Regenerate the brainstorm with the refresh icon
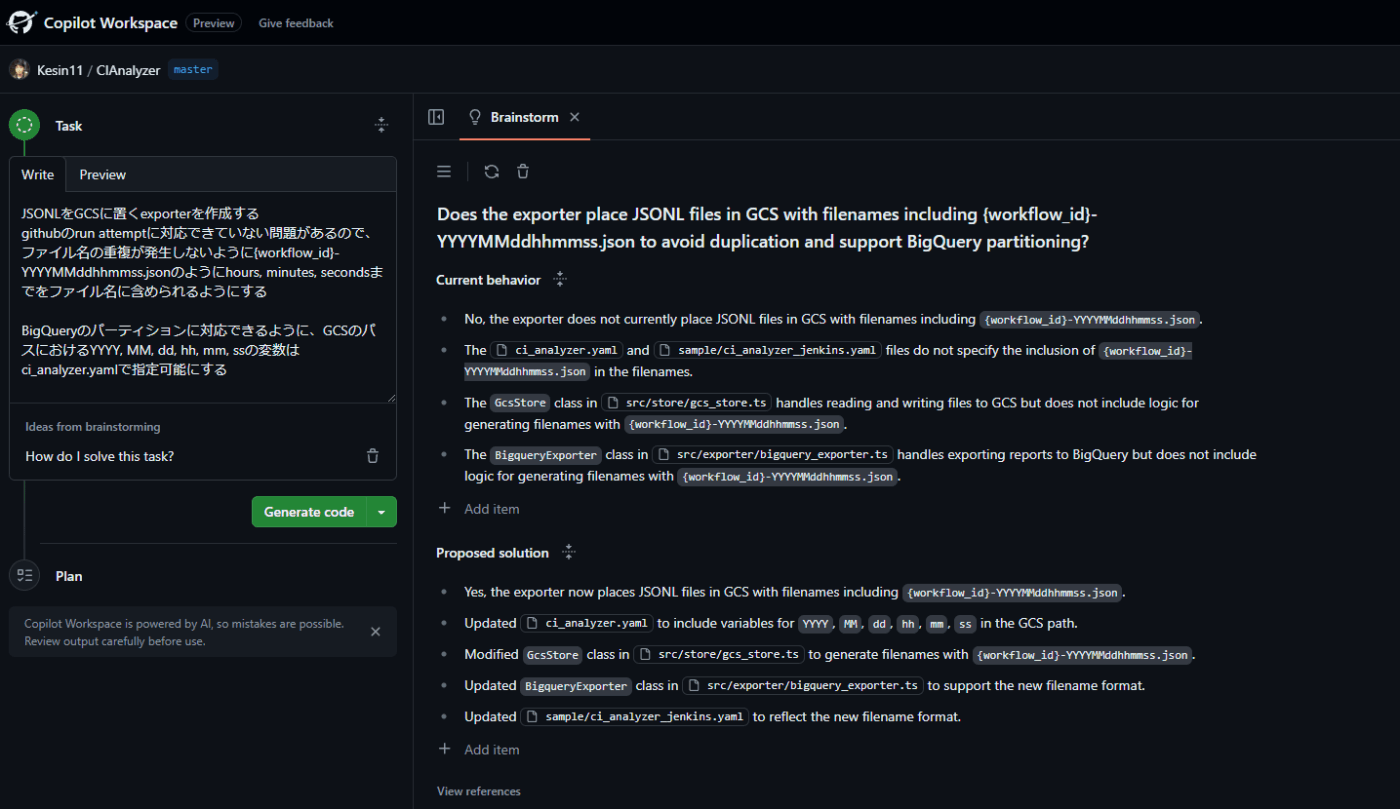 coord(491,172)
